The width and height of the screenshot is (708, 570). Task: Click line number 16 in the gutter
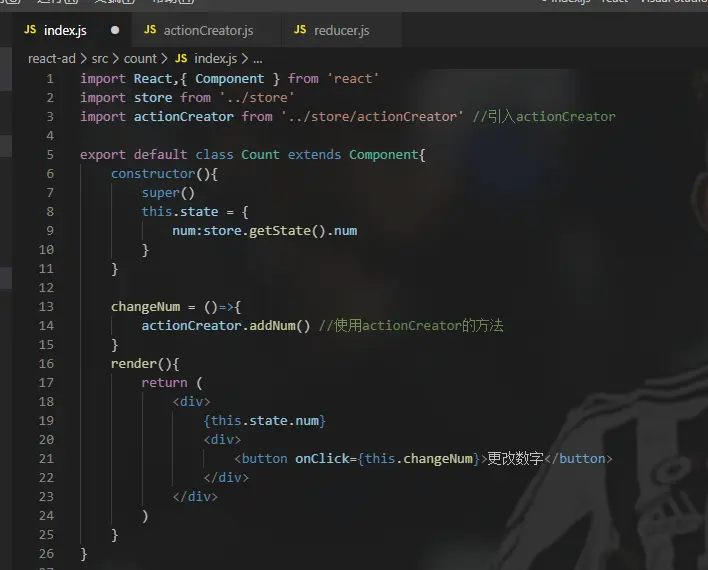pos(46,364)
